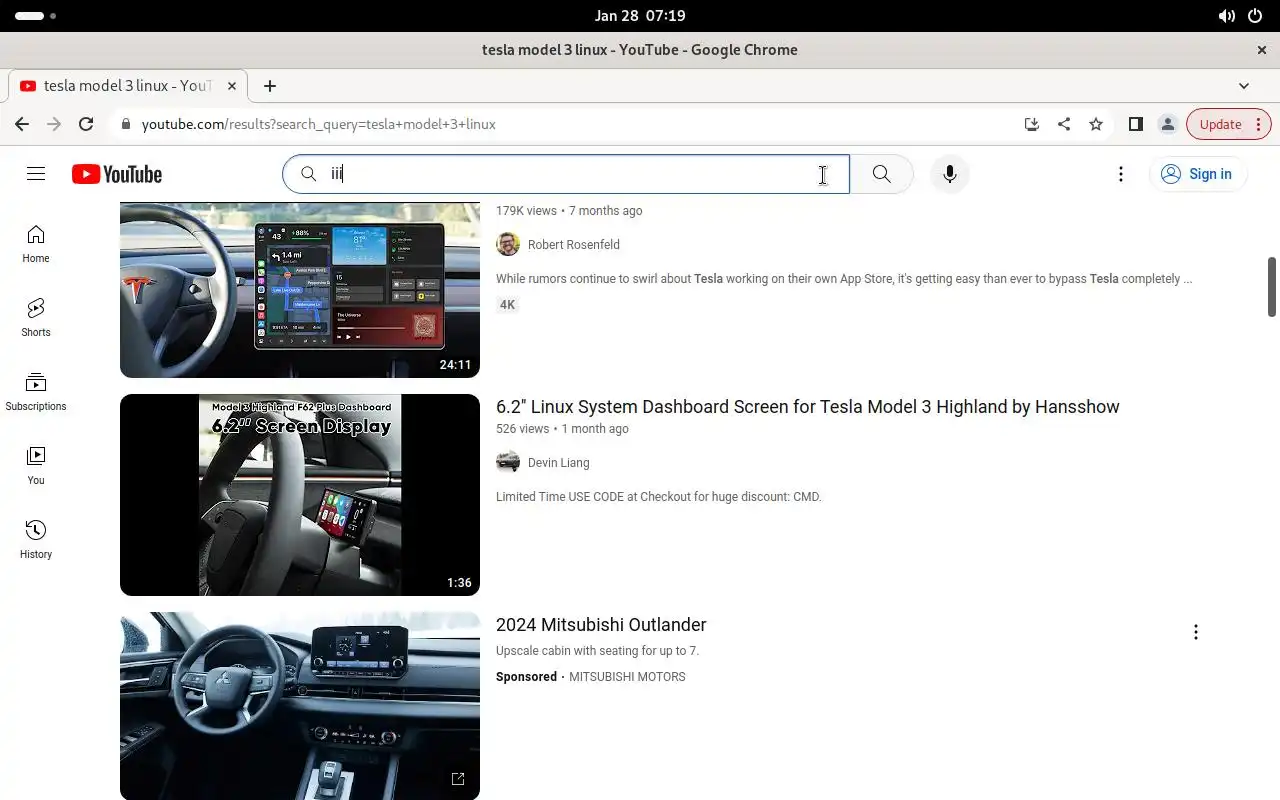The image size is (1280, 800).
Task: Click "Upscale cabin with seating for up to 7." text
Action: click(x=597, y=651)
